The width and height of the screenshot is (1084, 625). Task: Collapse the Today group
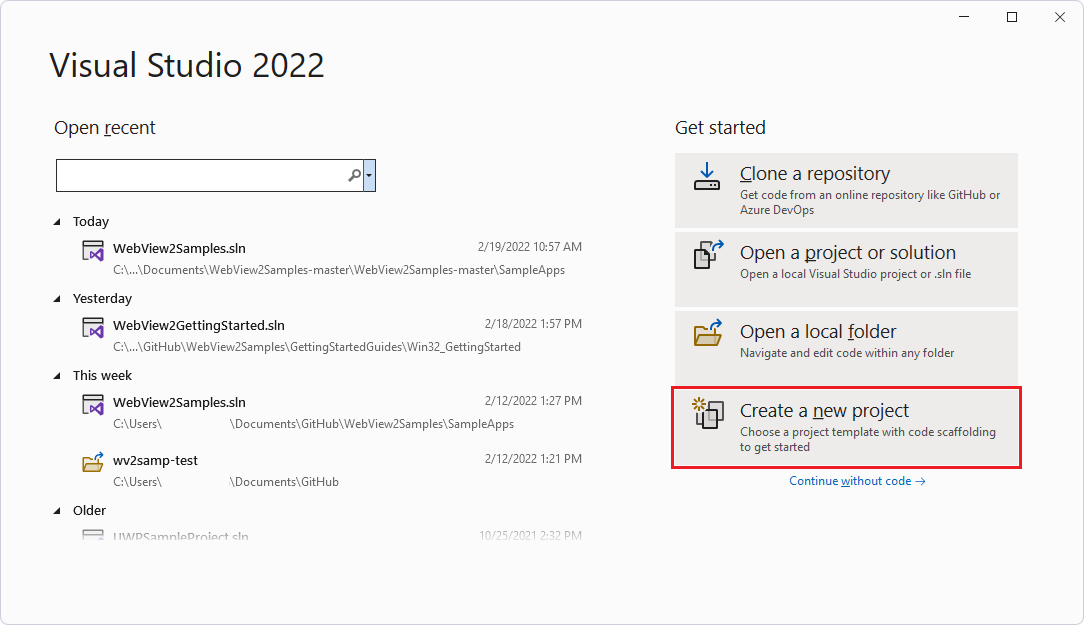[57, 221]
